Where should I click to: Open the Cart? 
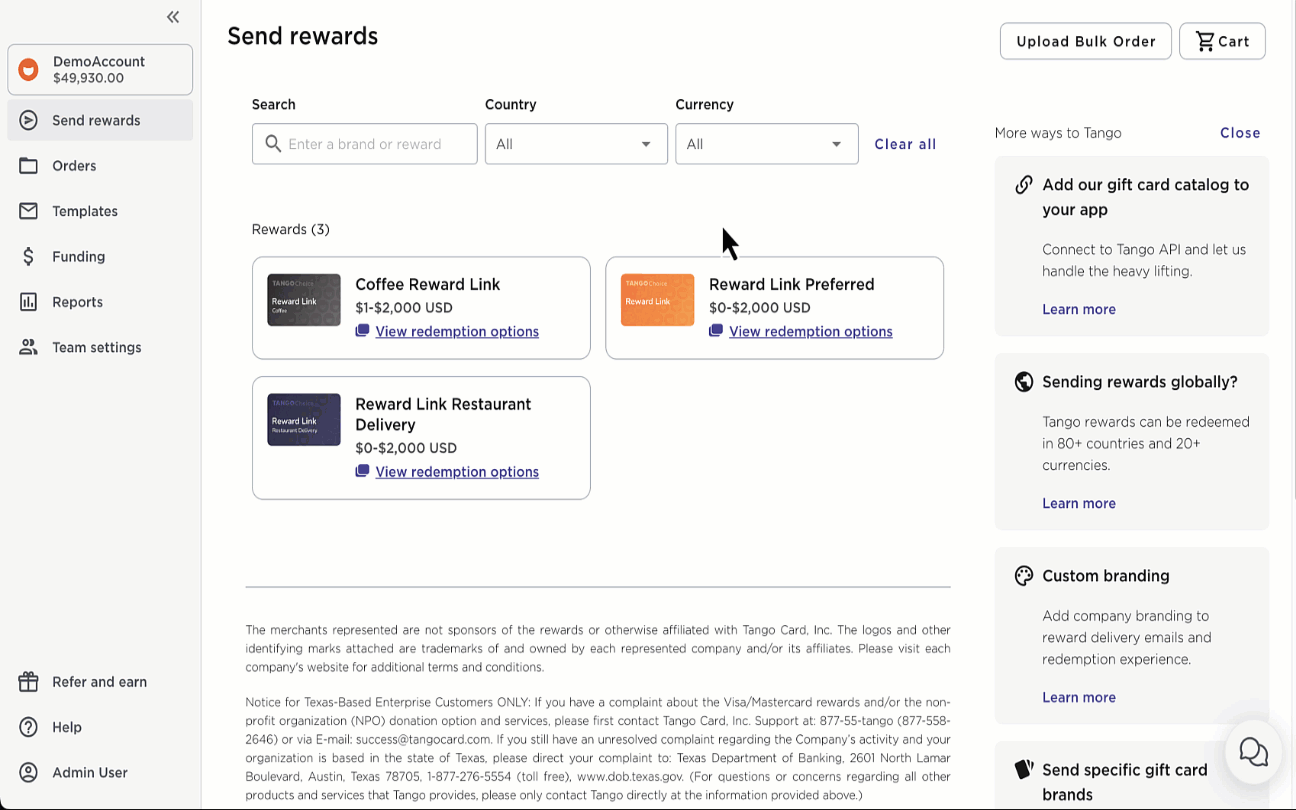pyautogui.click(x=1222, y=41)
